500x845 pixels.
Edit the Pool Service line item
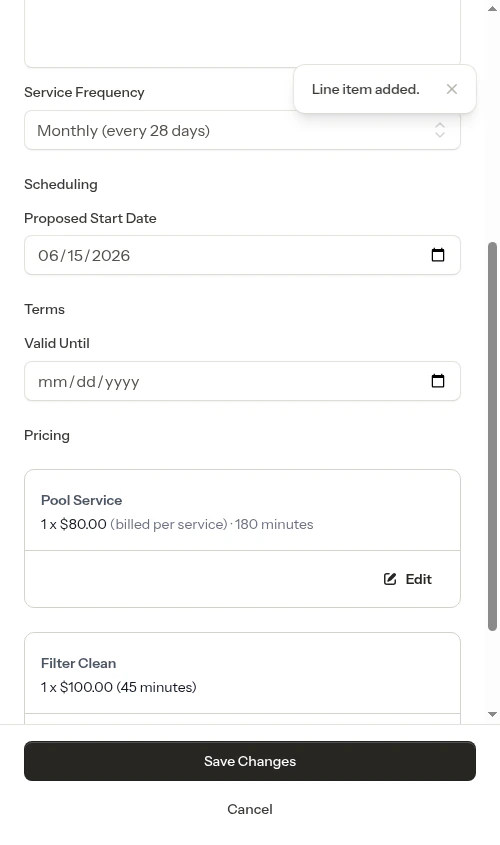(x=408, y=579)
